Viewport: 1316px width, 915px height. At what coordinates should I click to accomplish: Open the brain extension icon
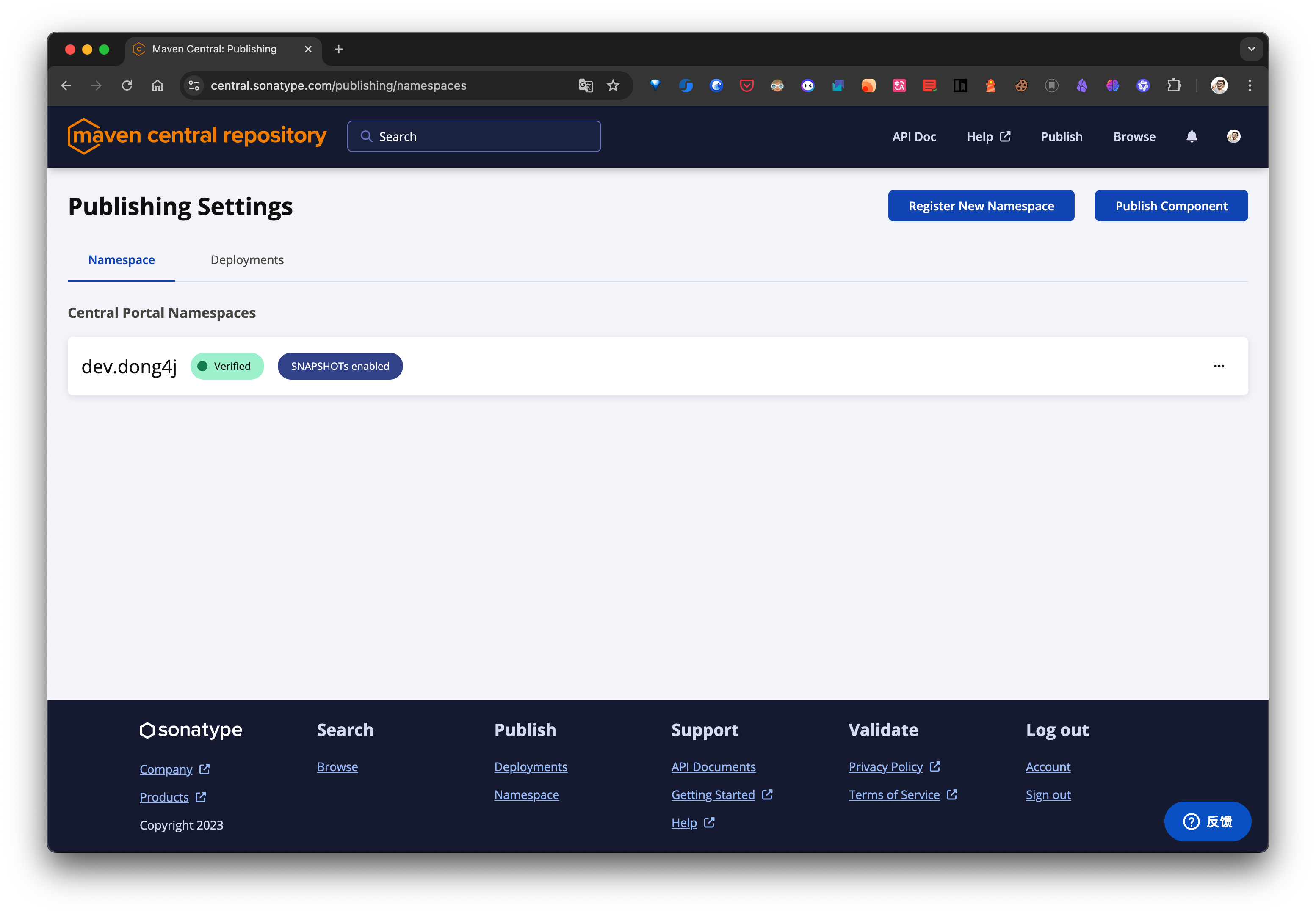click(1112, 85)
